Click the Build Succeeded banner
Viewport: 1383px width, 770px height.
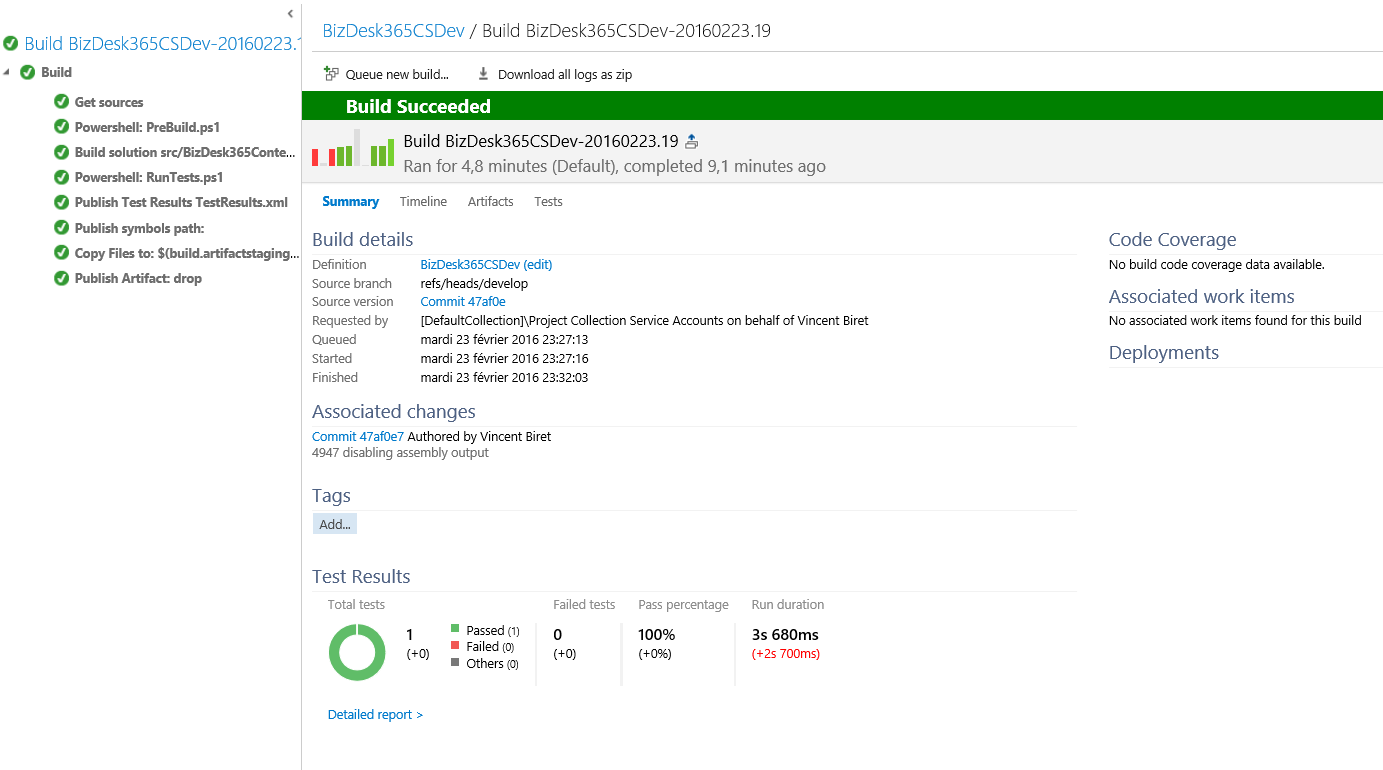[842, 106]
